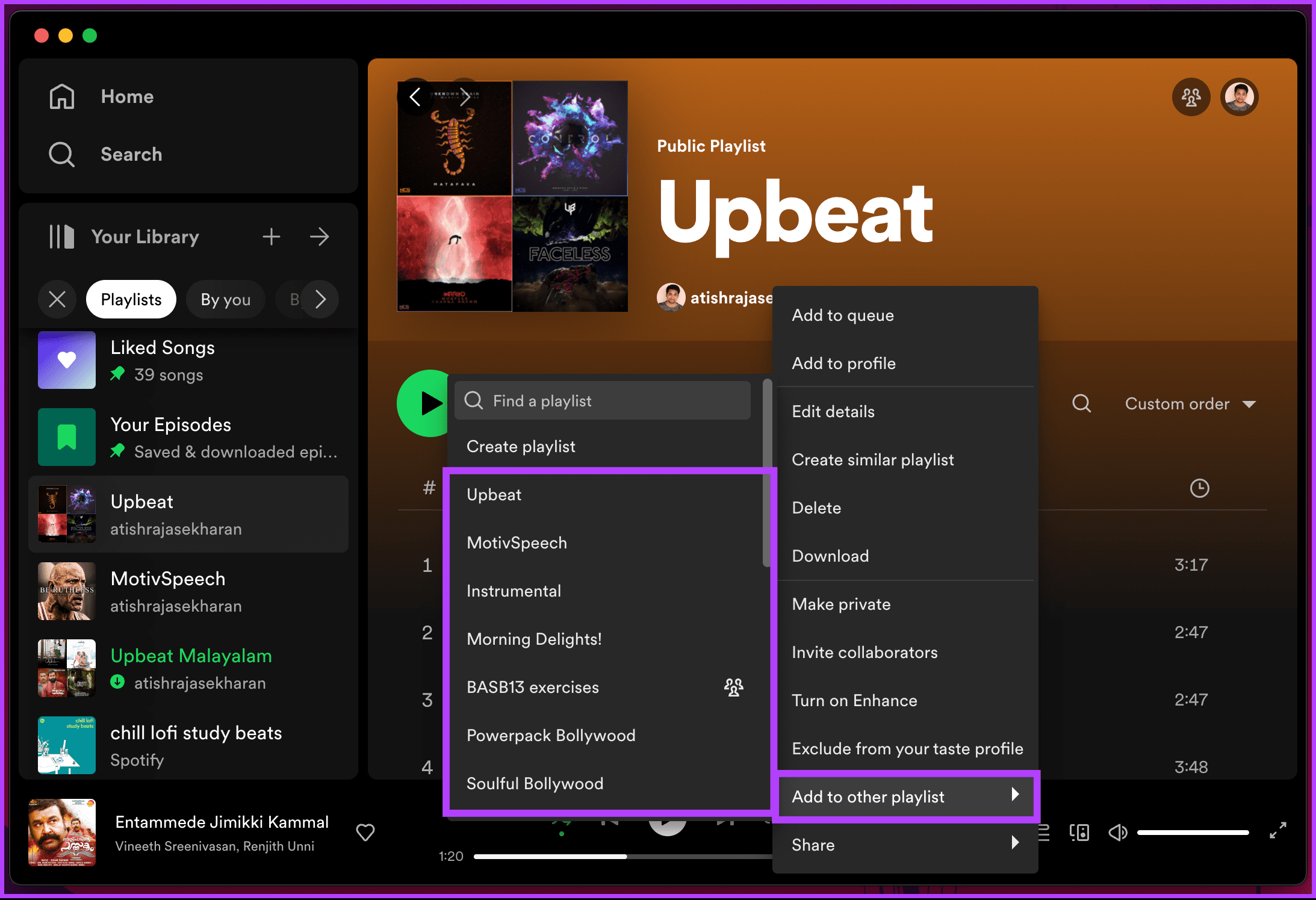Click the Upbeat playlist cover art
This screenshot has height=900, width=1316.
point(512,196)
